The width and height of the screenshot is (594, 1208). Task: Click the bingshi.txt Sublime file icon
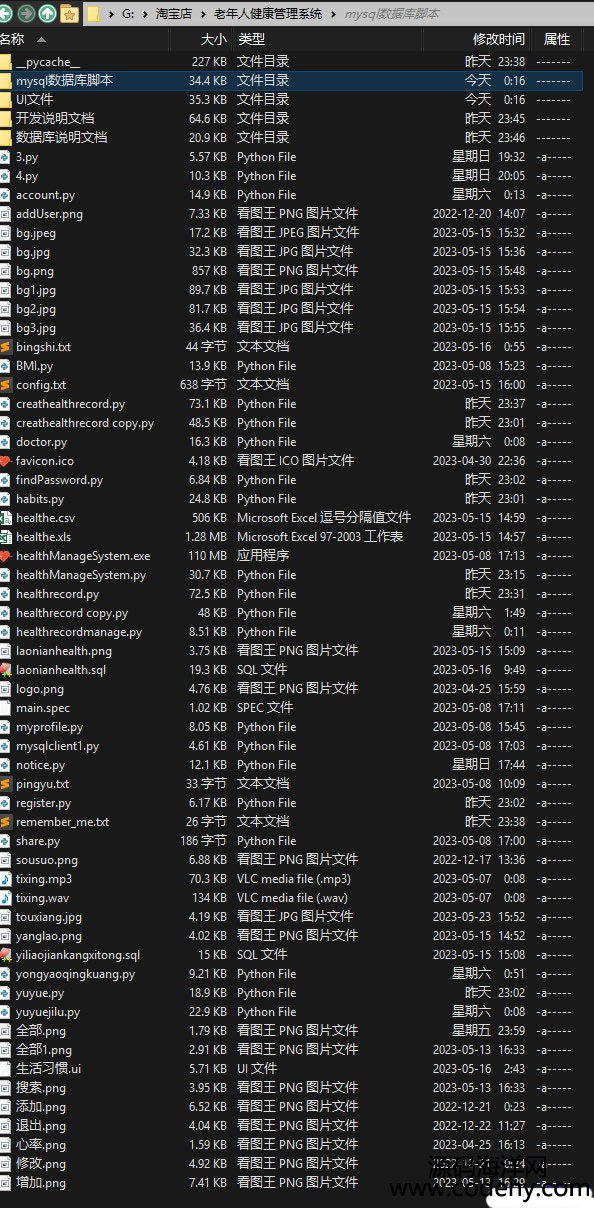[5, 347]
